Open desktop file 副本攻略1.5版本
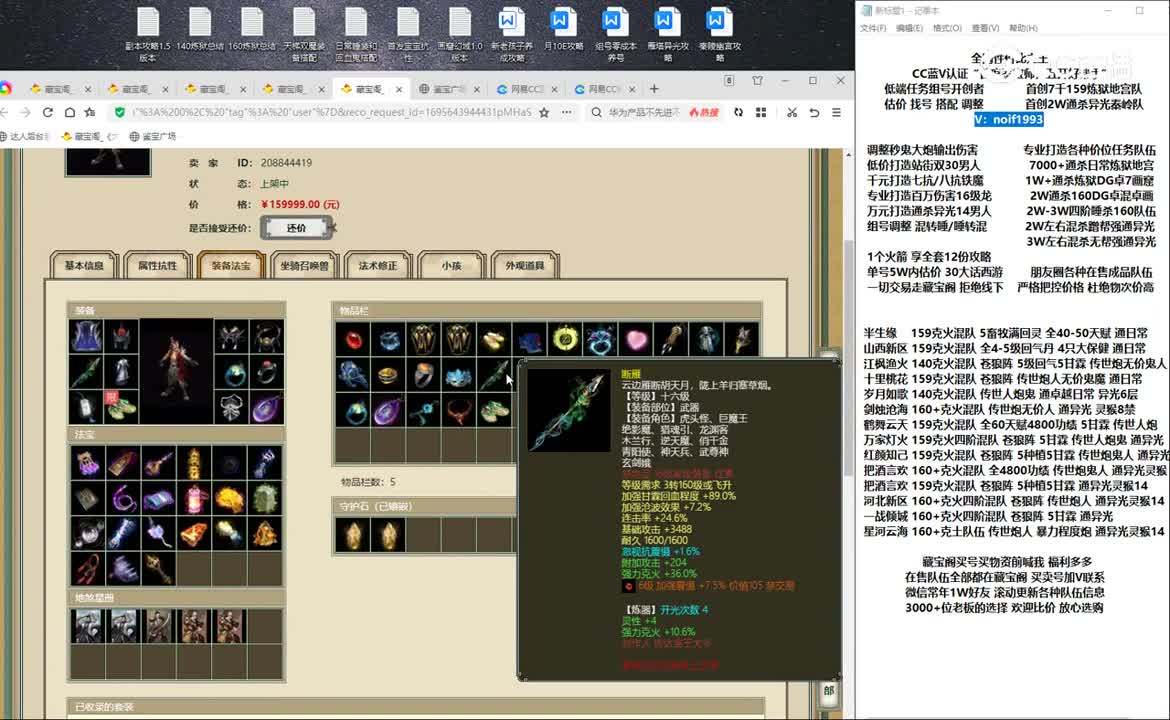 pyautogui.click(x=148, y=35)
